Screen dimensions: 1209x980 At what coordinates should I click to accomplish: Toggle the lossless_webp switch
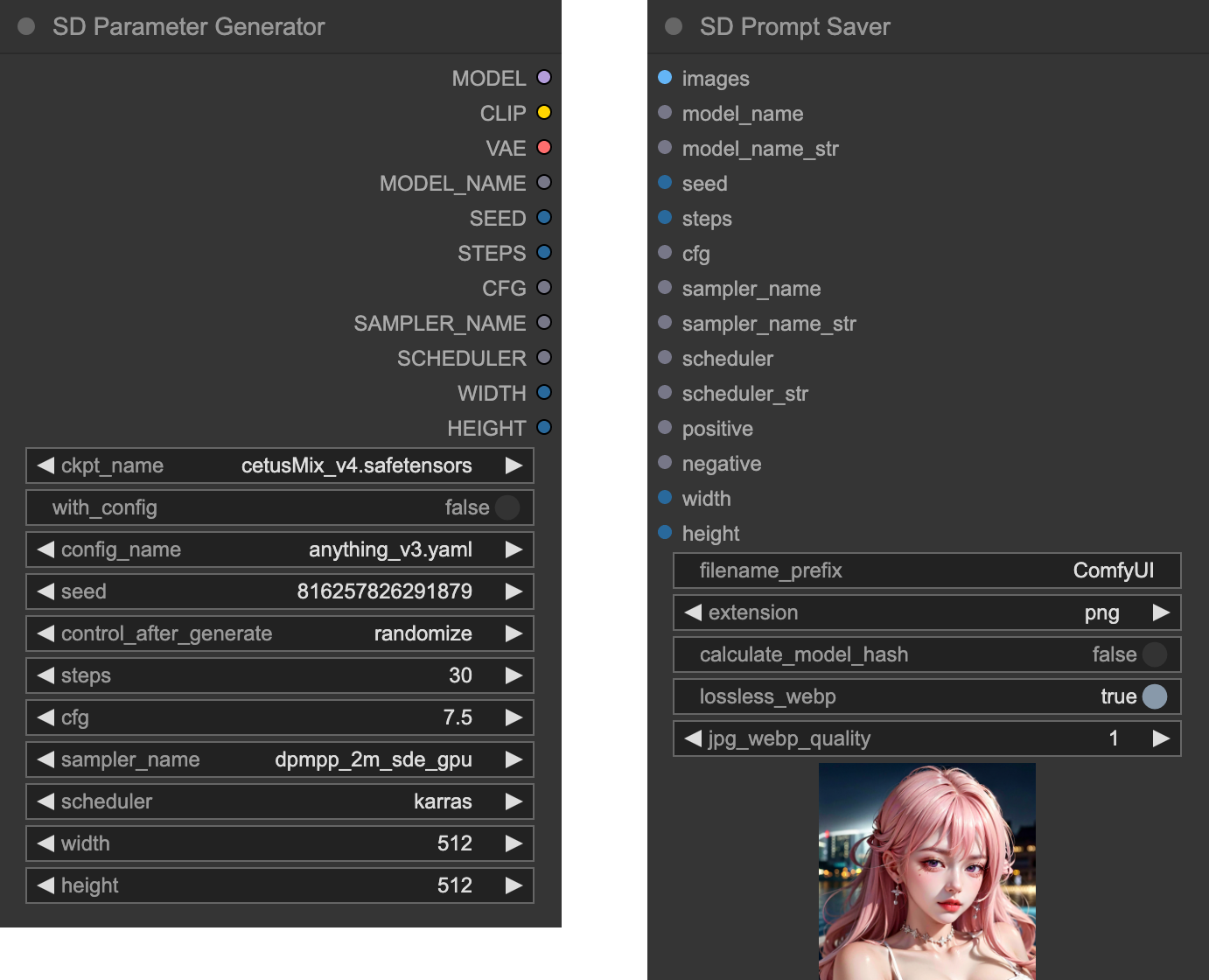click(1155, 696)
